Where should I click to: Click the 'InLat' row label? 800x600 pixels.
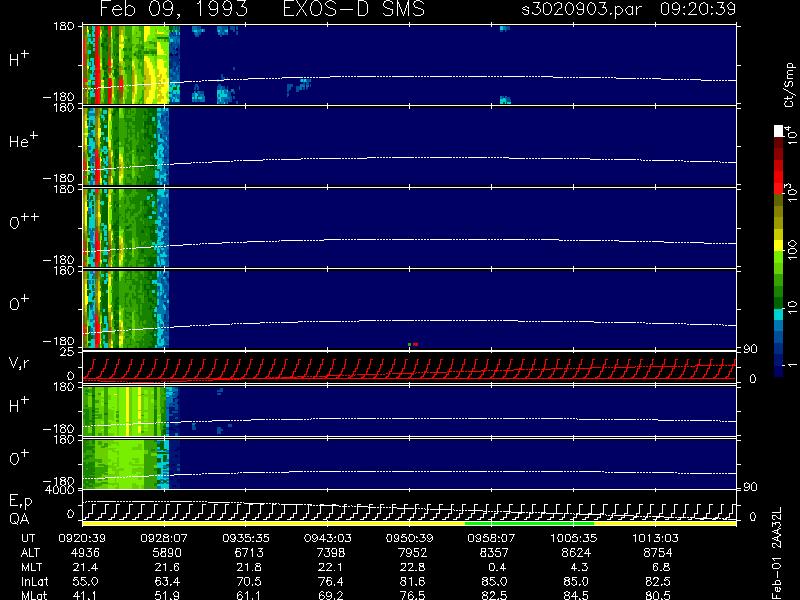point(34,581)
